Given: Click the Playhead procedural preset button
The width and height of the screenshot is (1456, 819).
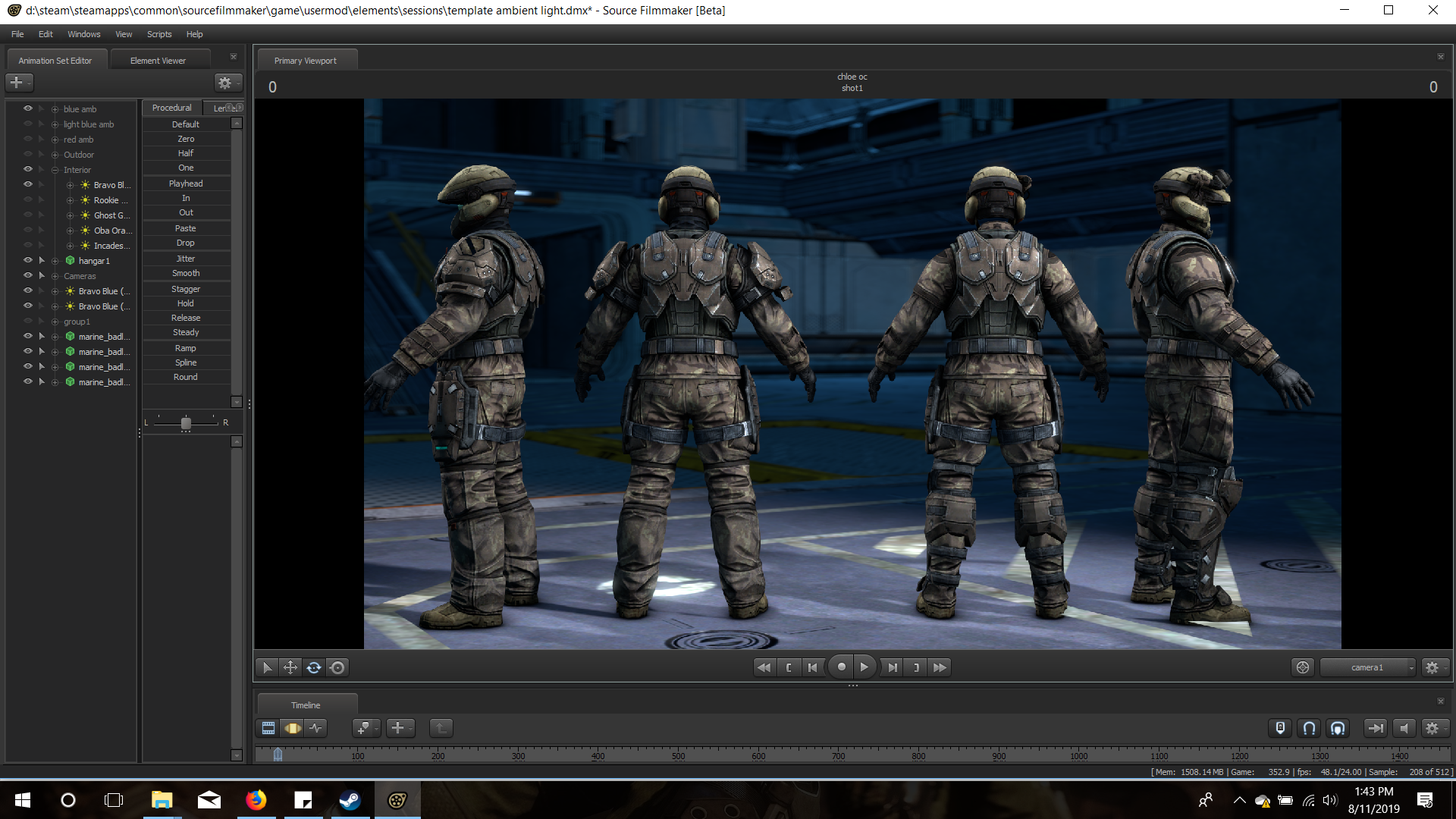Looking at the screenshot, I should (x=186, y=184).
